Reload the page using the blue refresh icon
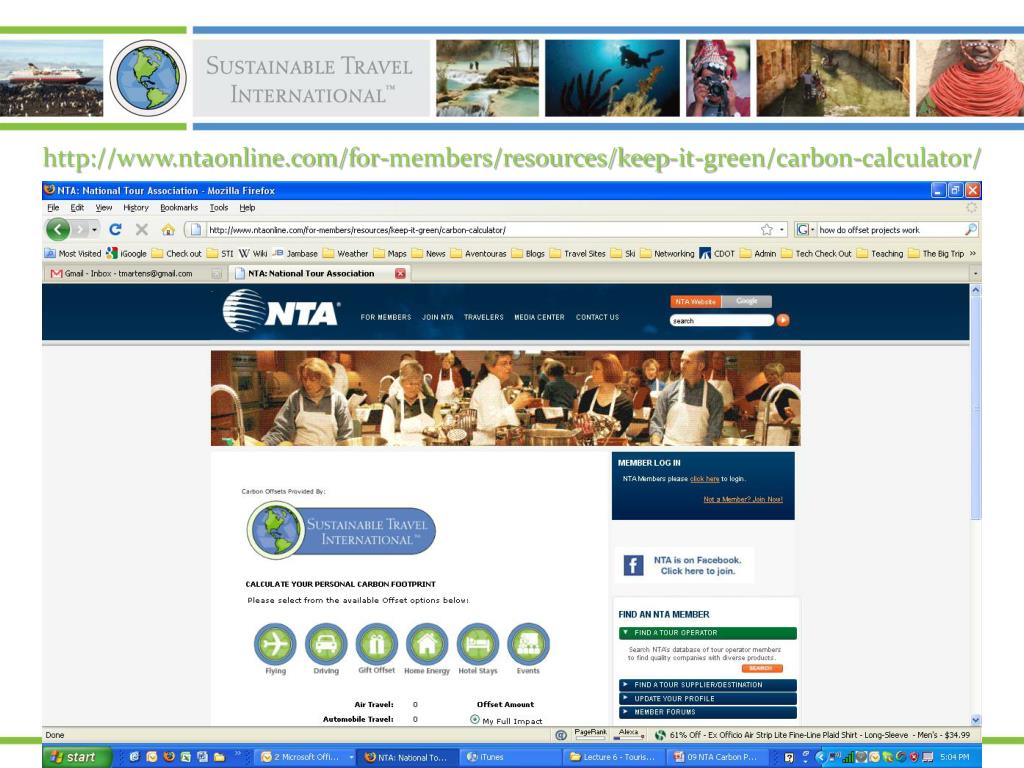The height and width of the screenshot is (768, 1024). tap(116, 229)
